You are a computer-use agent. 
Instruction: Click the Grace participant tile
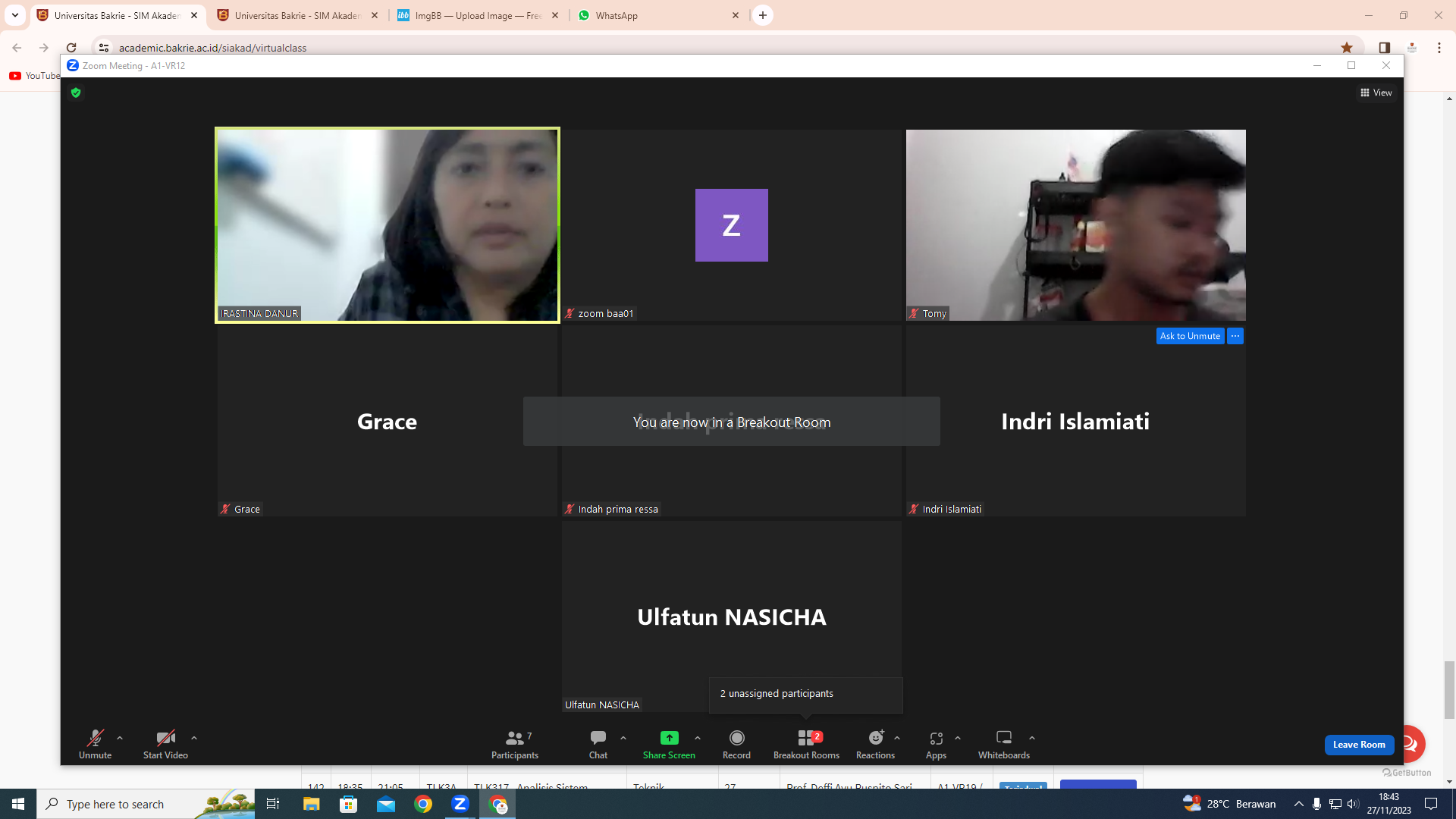[x=388, y=421]
